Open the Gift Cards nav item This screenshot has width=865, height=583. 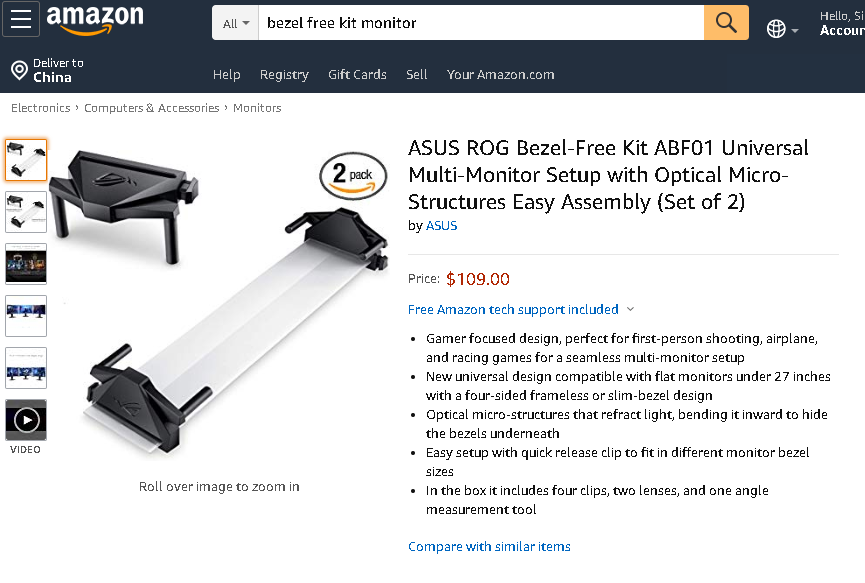coord(357,75)
